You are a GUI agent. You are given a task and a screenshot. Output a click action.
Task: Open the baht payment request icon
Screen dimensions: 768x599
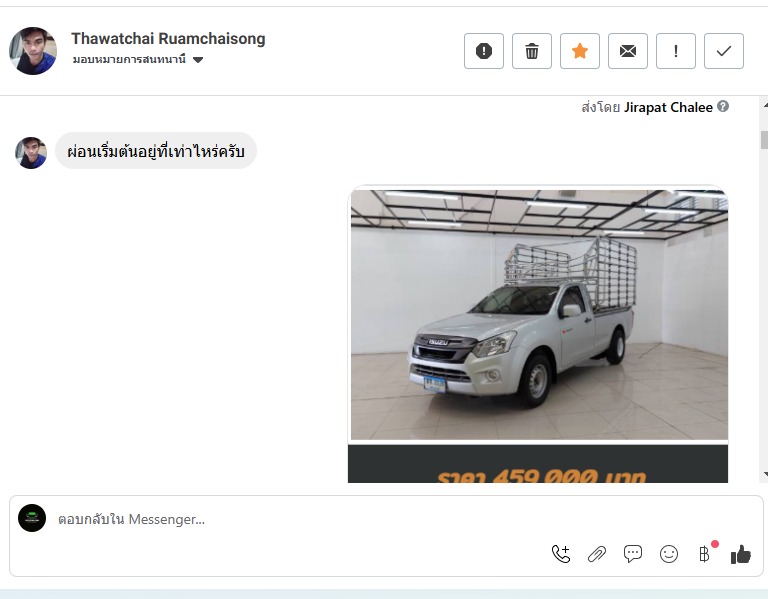[x=704, y=554]
